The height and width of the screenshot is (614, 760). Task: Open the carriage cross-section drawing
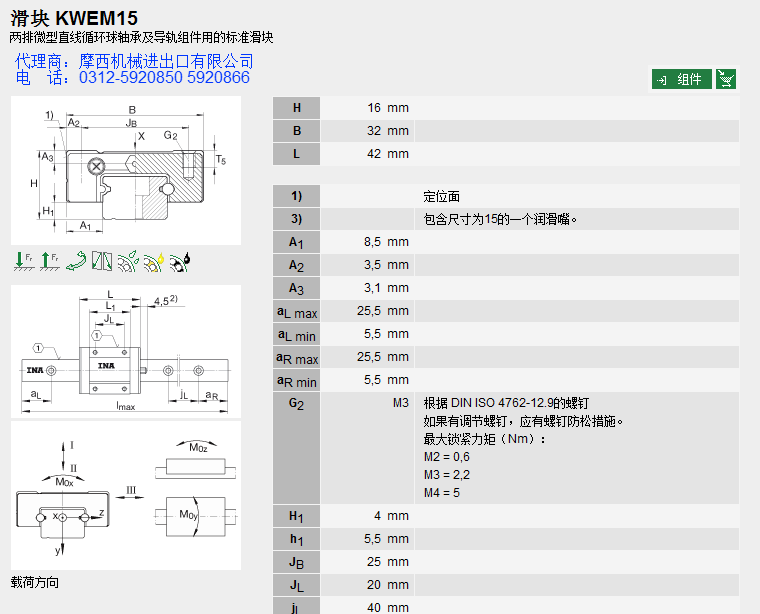(126, 170)
